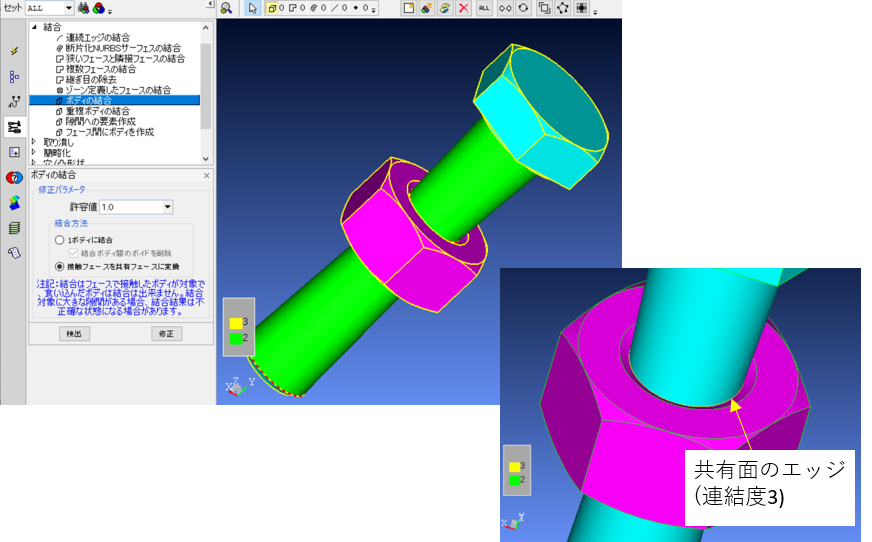Screen dimensions: 872x542
Task: Open the 許容値 tolerance dropdown
Action: pos(167,207)
